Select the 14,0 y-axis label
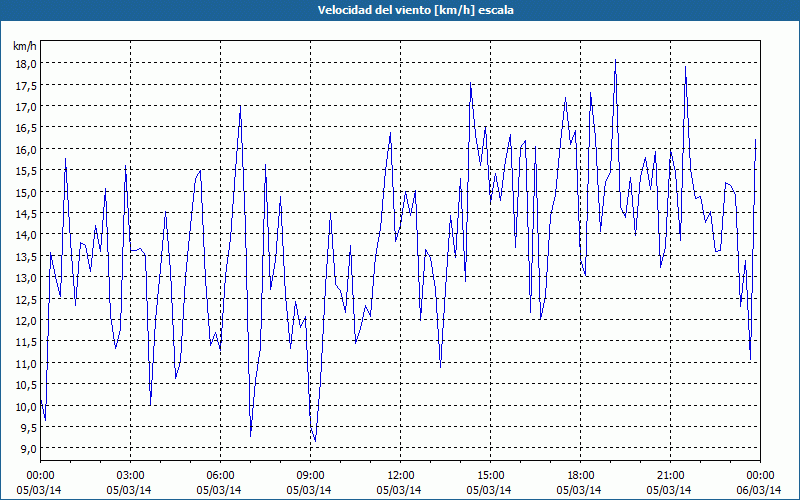800x500 pixels. pyautogui.click(x=27, y=235)
